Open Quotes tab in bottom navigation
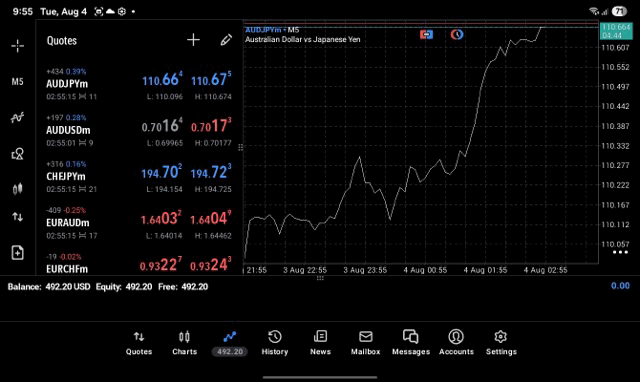640x382 pixels. point(139,343)
